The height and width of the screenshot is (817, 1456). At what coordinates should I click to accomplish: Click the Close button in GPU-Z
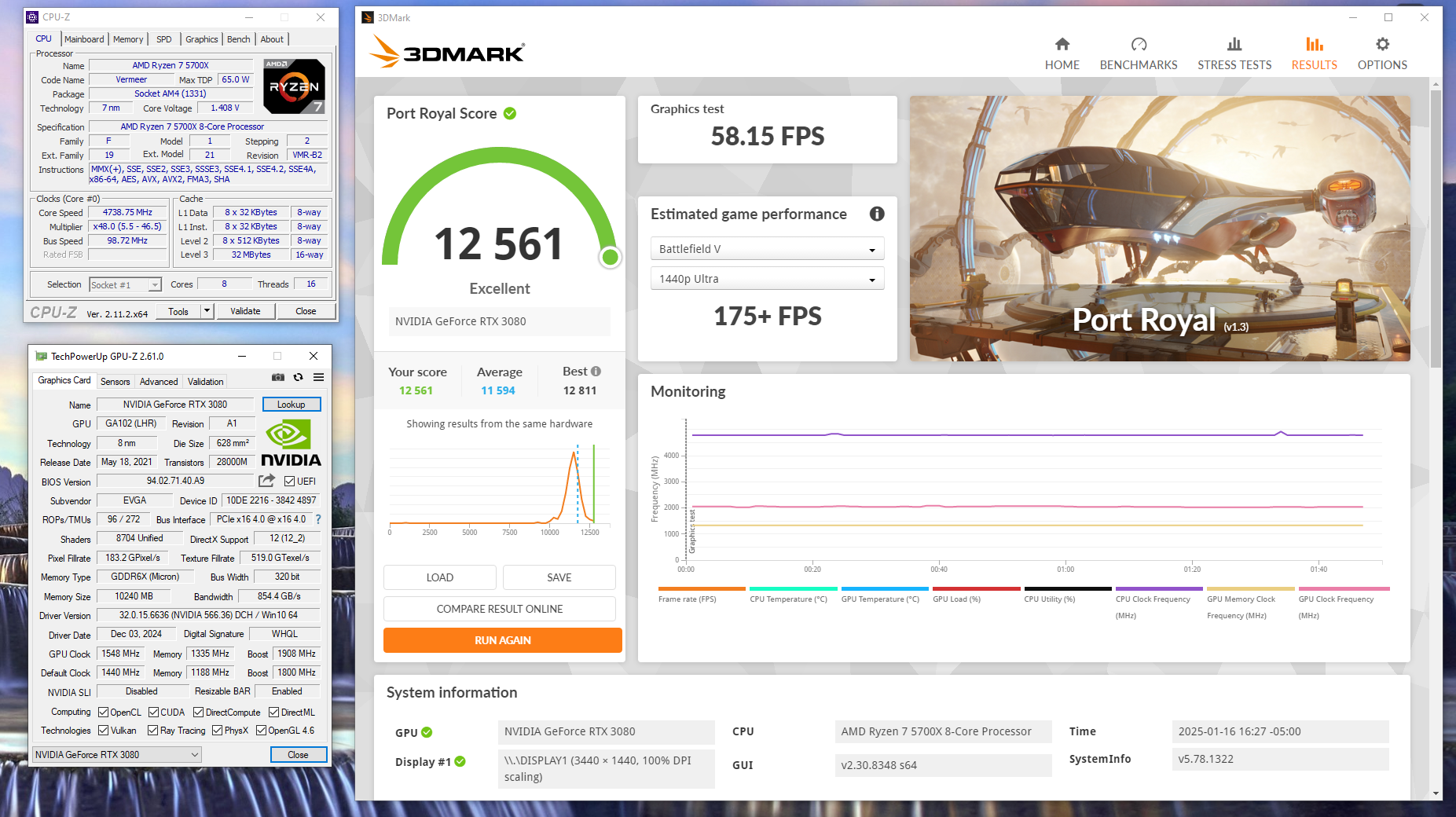(298, 755)
